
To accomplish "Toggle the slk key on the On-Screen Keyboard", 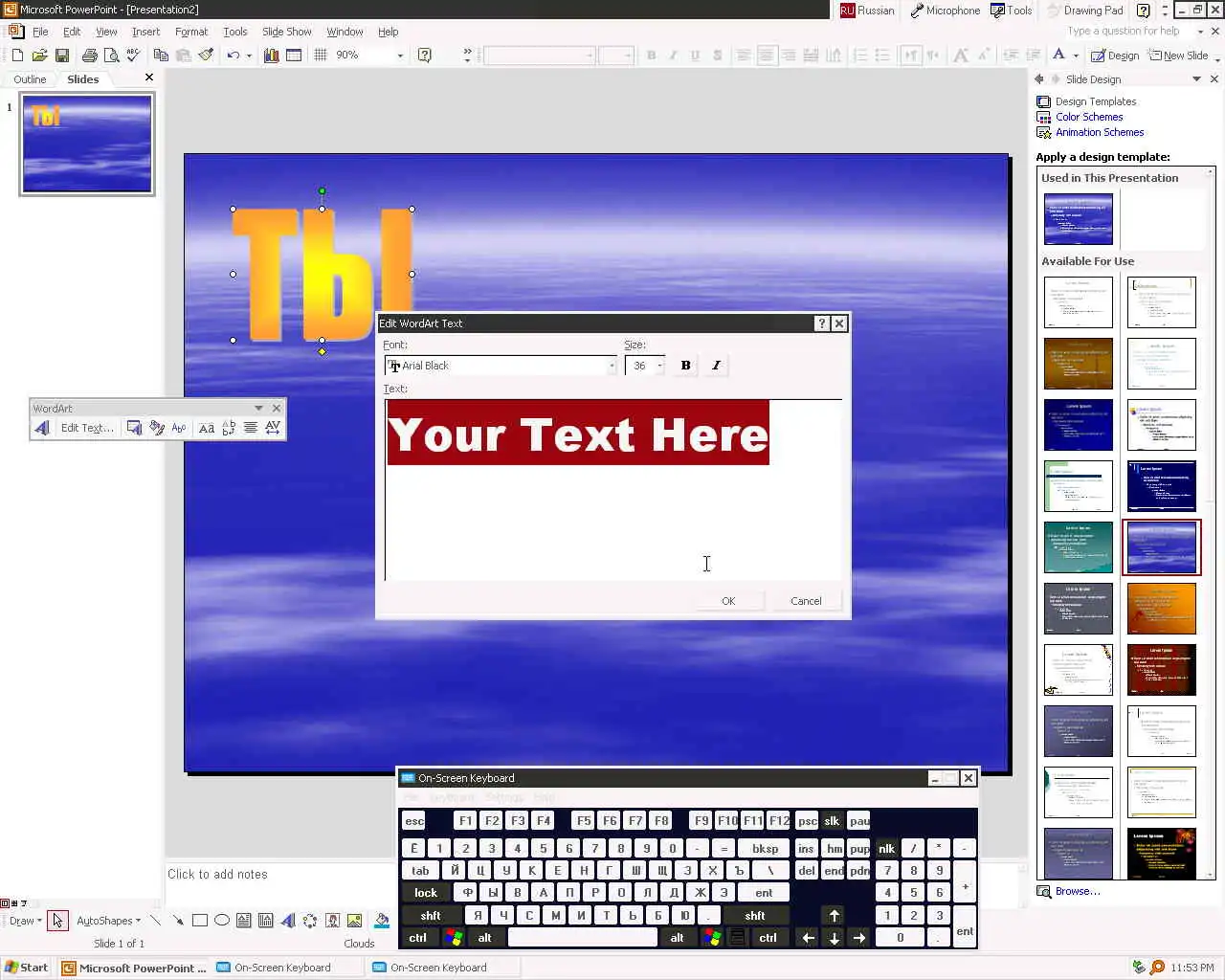I will pos(832,821).
